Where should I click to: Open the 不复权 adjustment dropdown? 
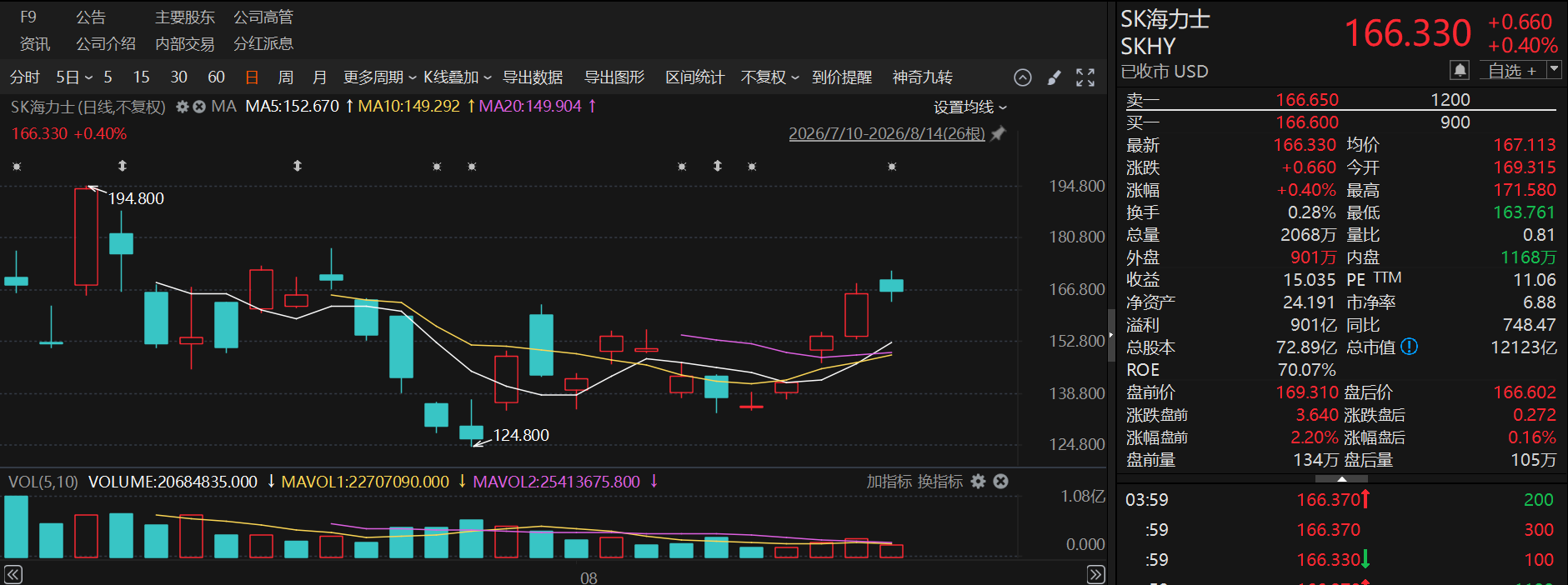pyautogui.click(x=769, y=77)
